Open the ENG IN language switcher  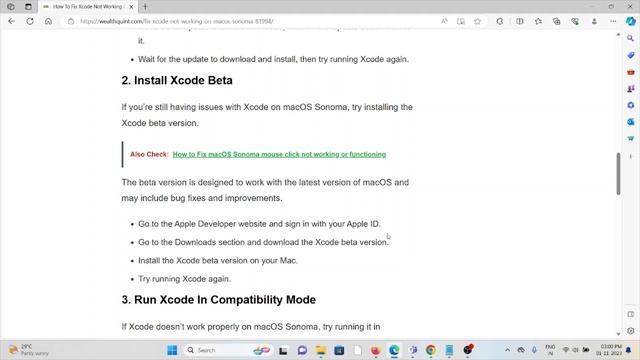tap(550, 350)
